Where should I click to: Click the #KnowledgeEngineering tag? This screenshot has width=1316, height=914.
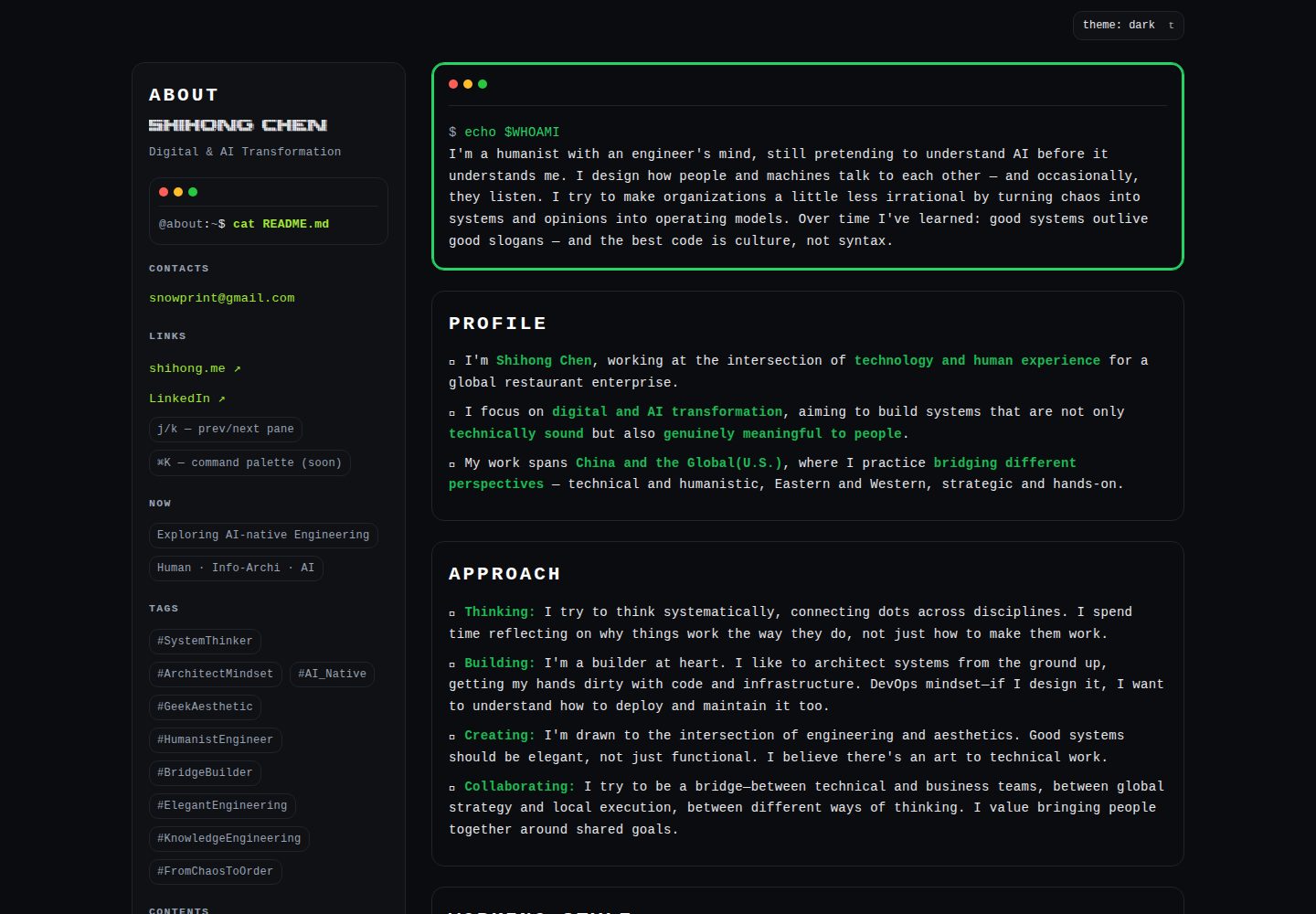click(229, 838)
